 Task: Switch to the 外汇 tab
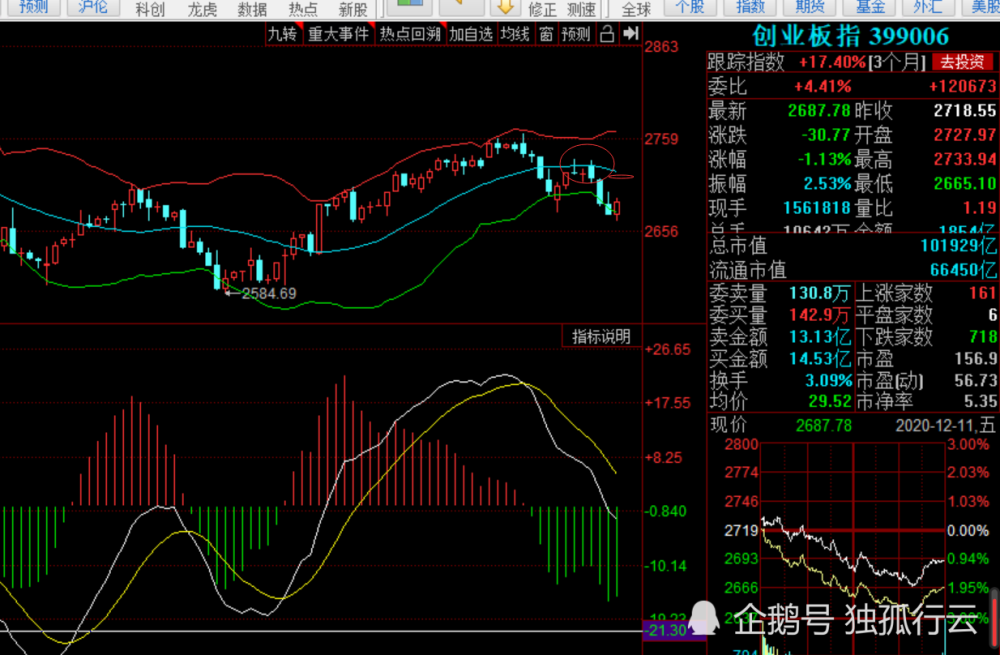click(x=928, y=8)
